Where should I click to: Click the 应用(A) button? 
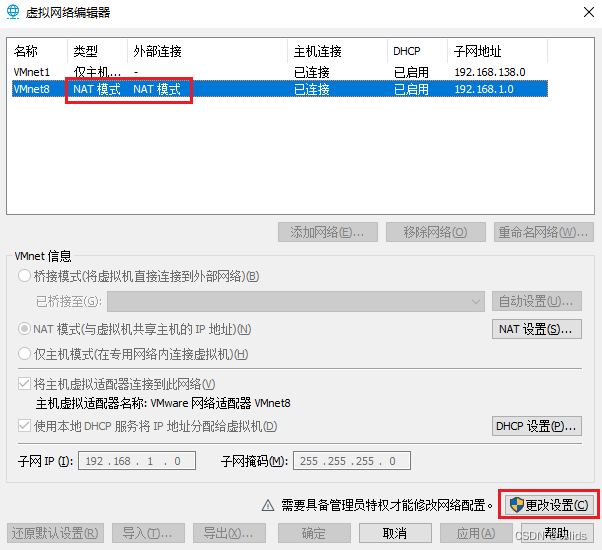(x=476, y=533)
